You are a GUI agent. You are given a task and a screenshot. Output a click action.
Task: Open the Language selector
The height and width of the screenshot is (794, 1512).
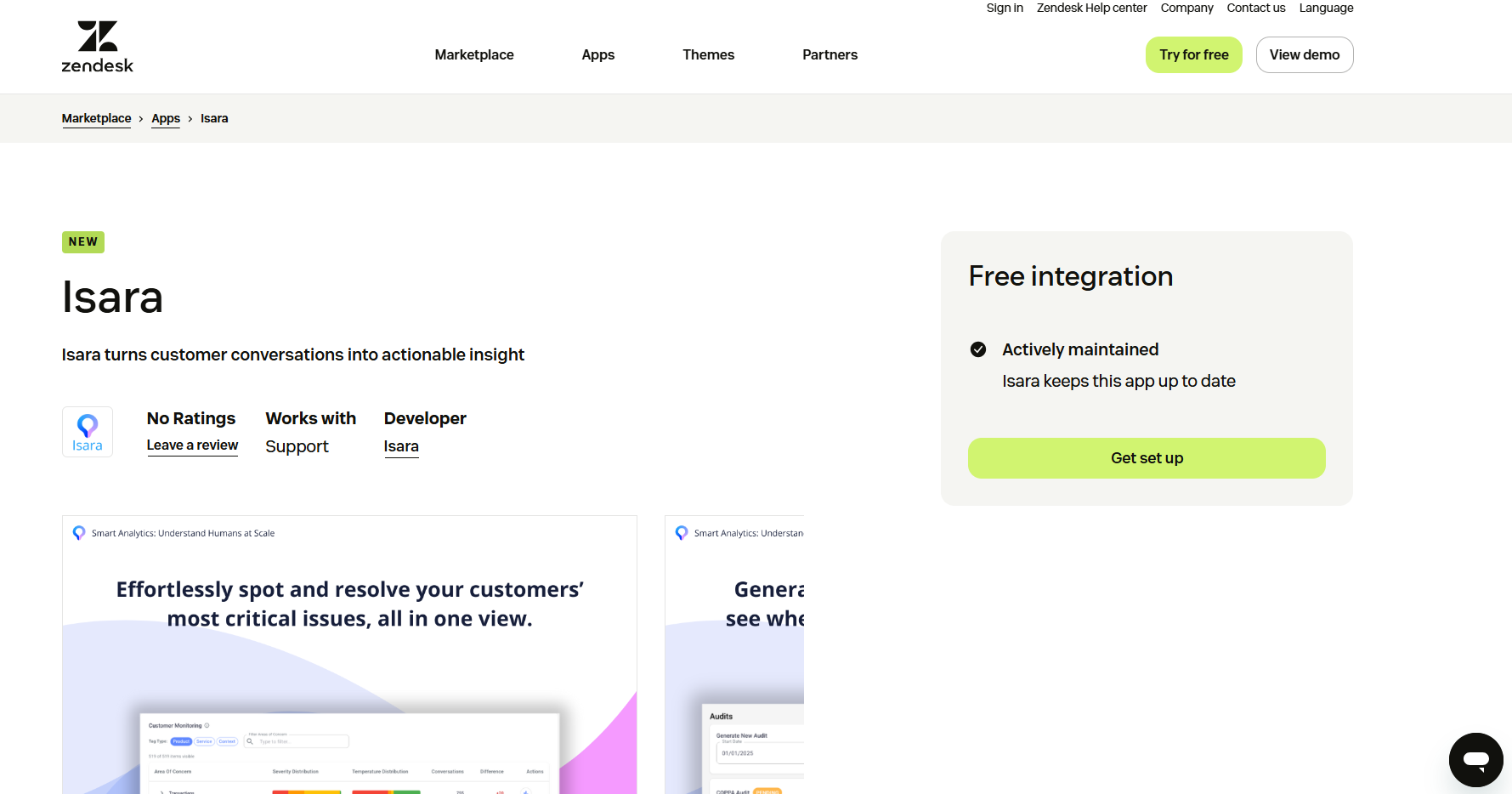[x=1326, y=8]
